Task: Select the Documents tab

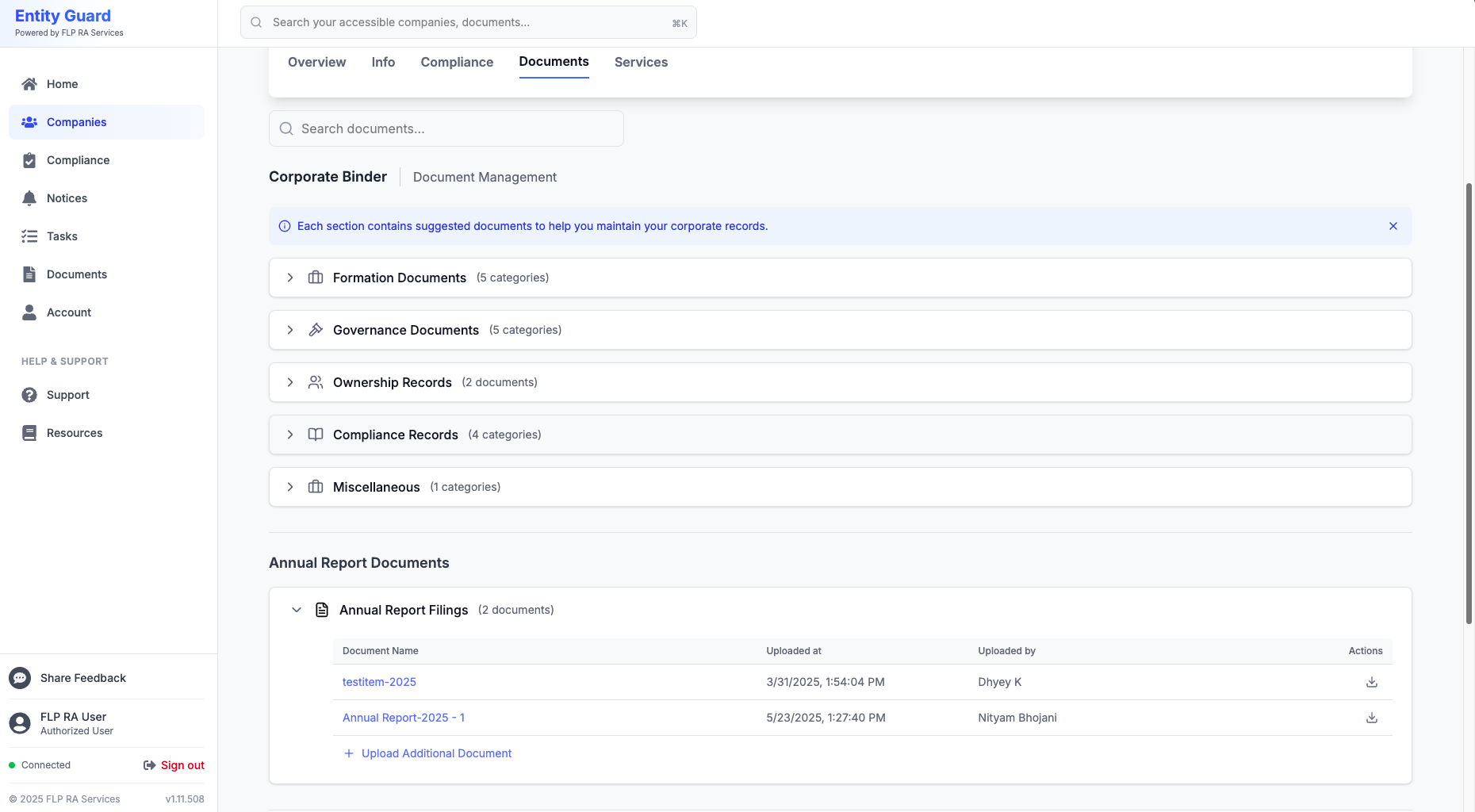Action: 554,62
